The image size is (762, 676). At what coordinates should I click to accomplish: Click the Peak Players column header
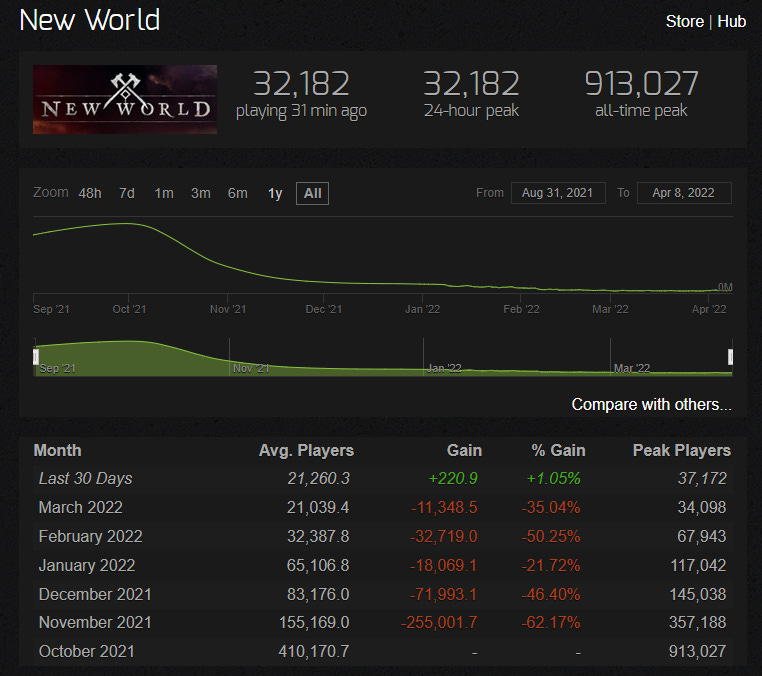[681, 450]
